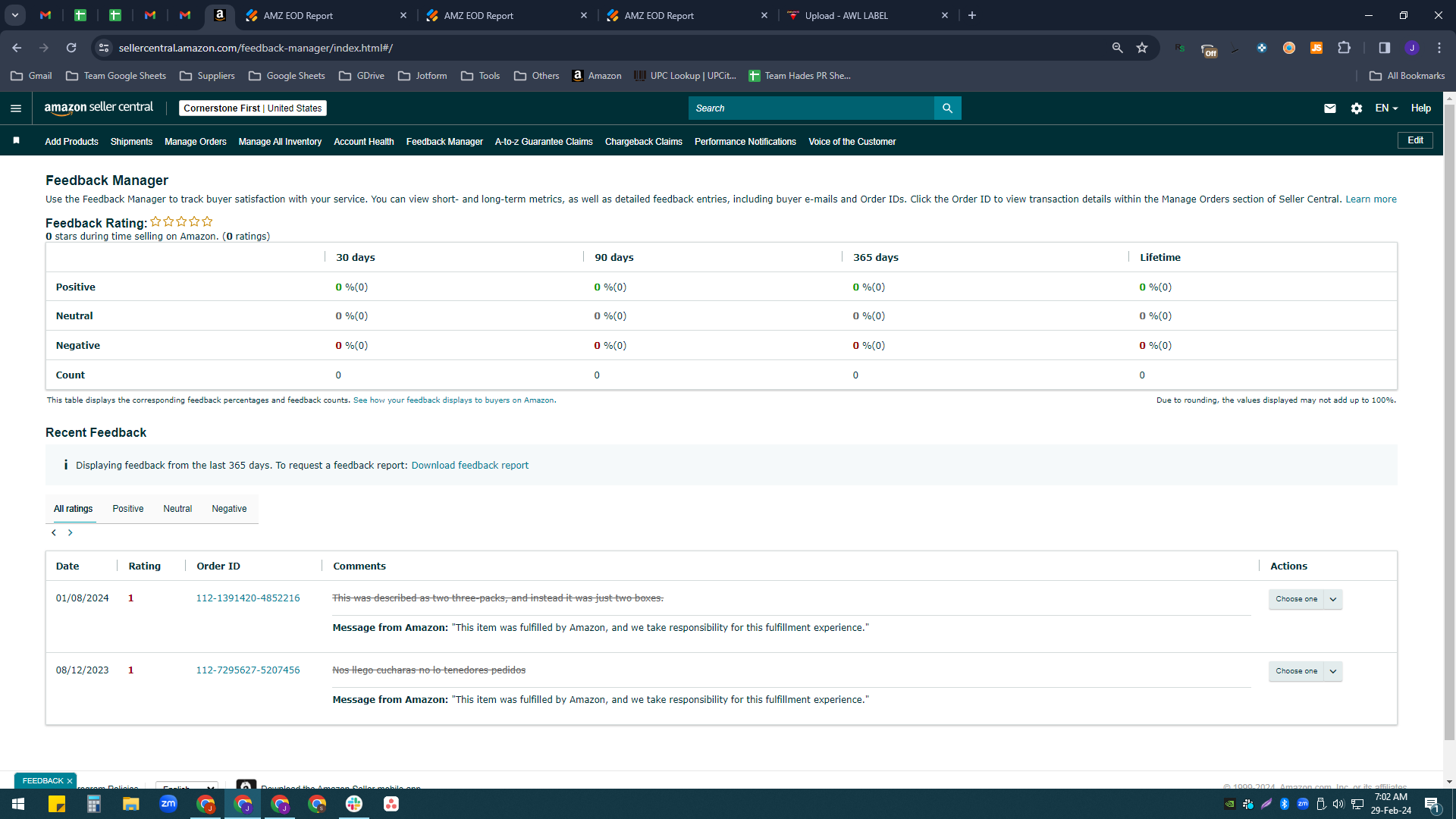Switch account via Cornerstone First United States selector

(x=253, y=108)
